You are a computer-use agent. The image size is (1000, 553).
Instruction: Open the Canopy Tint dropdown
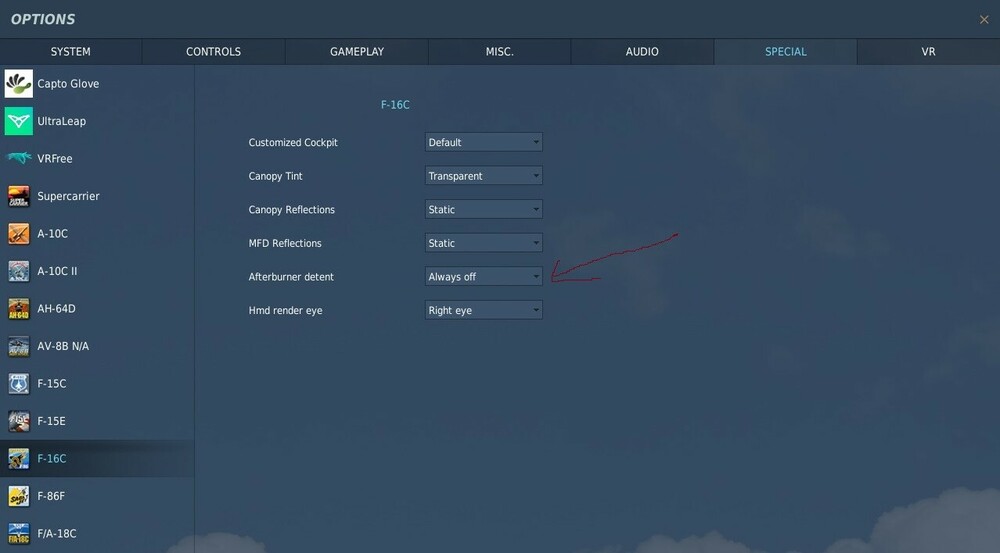[483, 176]
